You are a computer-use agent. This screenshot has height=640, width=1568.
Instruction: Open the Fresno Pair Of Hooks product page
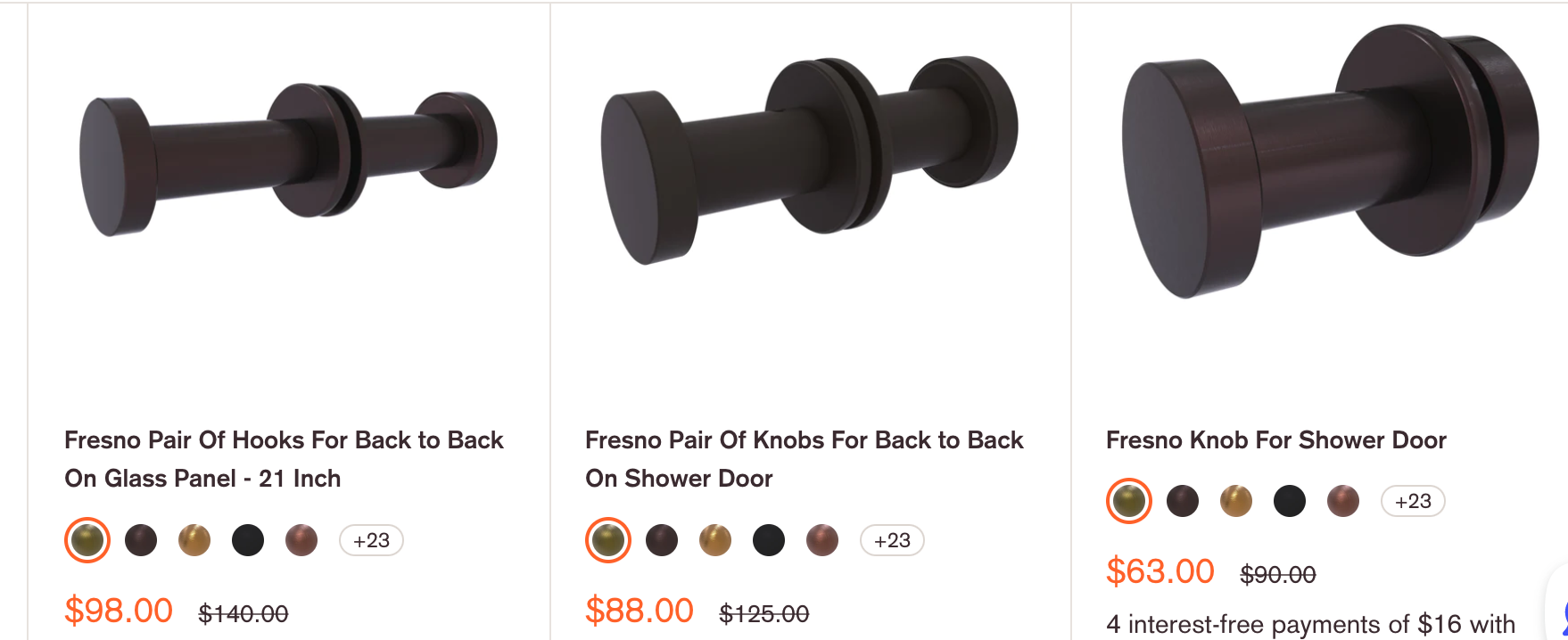[283, 459]
